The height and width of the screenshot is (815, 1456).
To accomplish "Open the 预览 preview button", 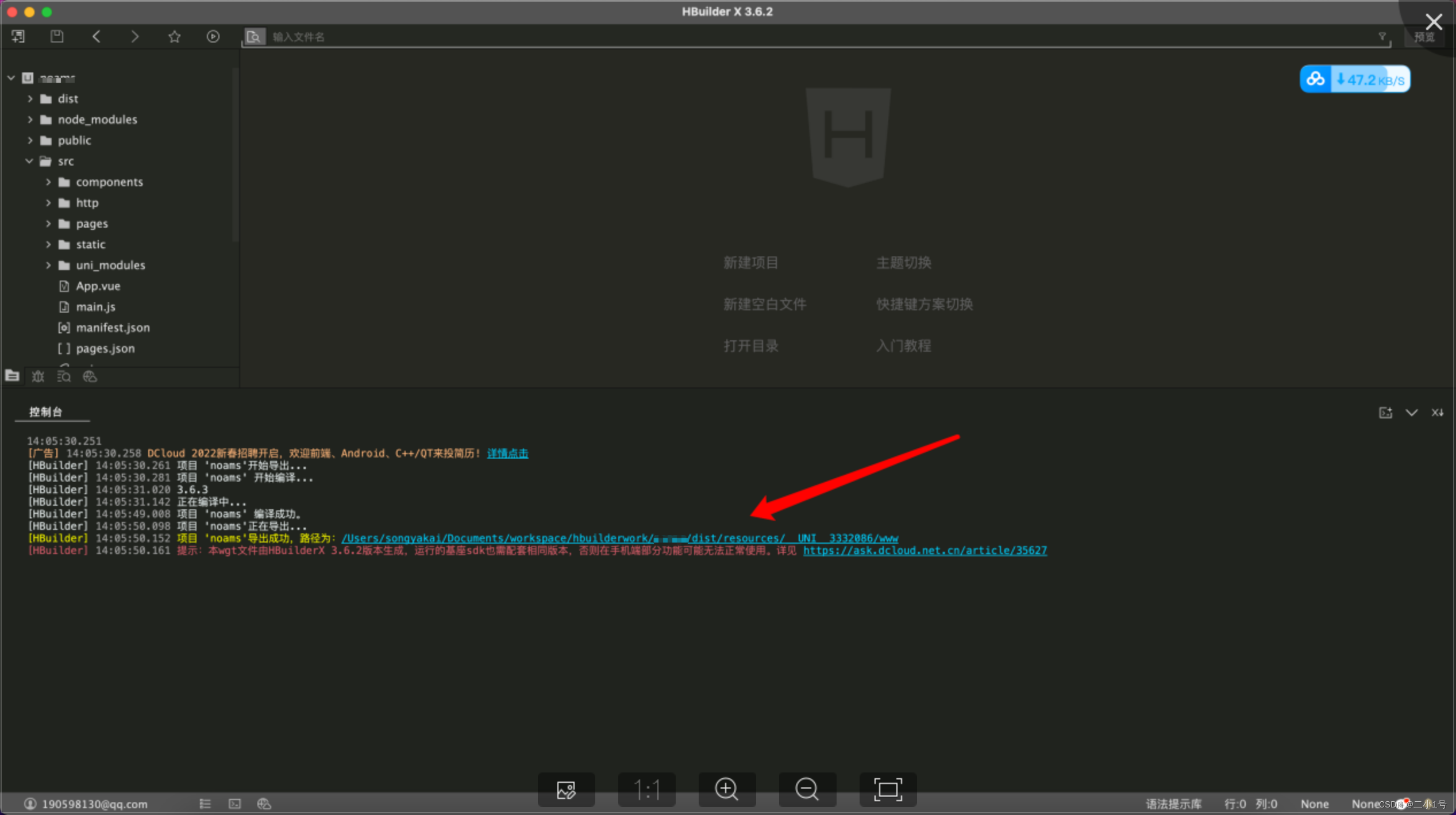I will pos(1424,37).
